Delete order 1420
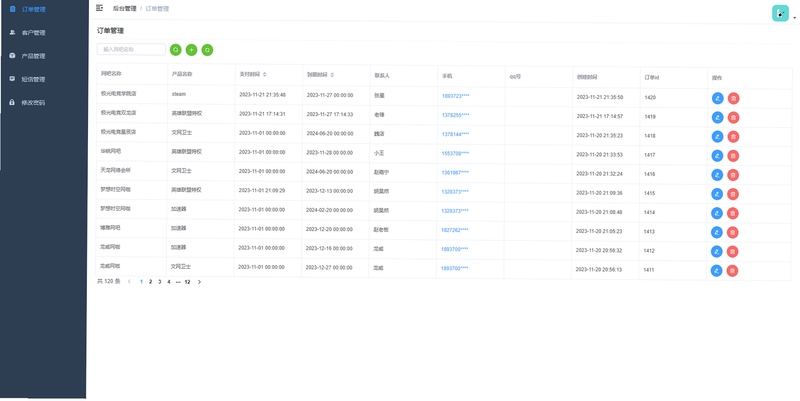Screen dimensions: 800x401 [733, 98]
